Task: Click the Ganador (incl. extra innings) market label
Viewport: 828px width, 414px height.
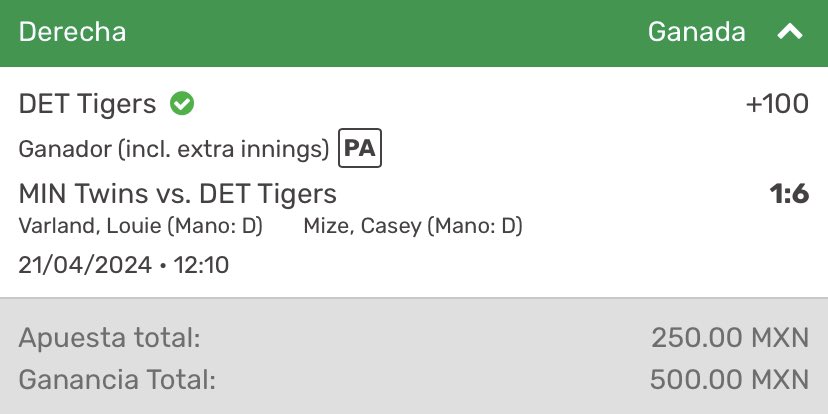Action: 174,149
